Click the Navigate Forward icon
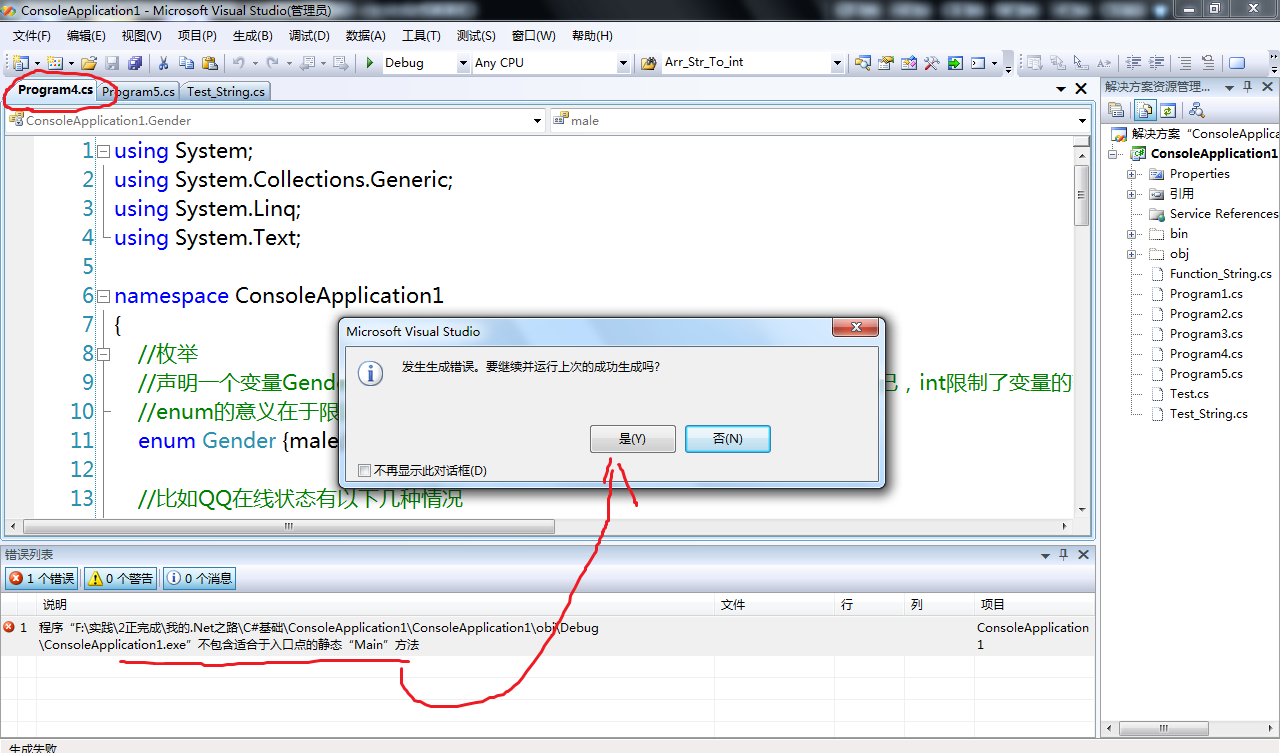 click(340, 63)
